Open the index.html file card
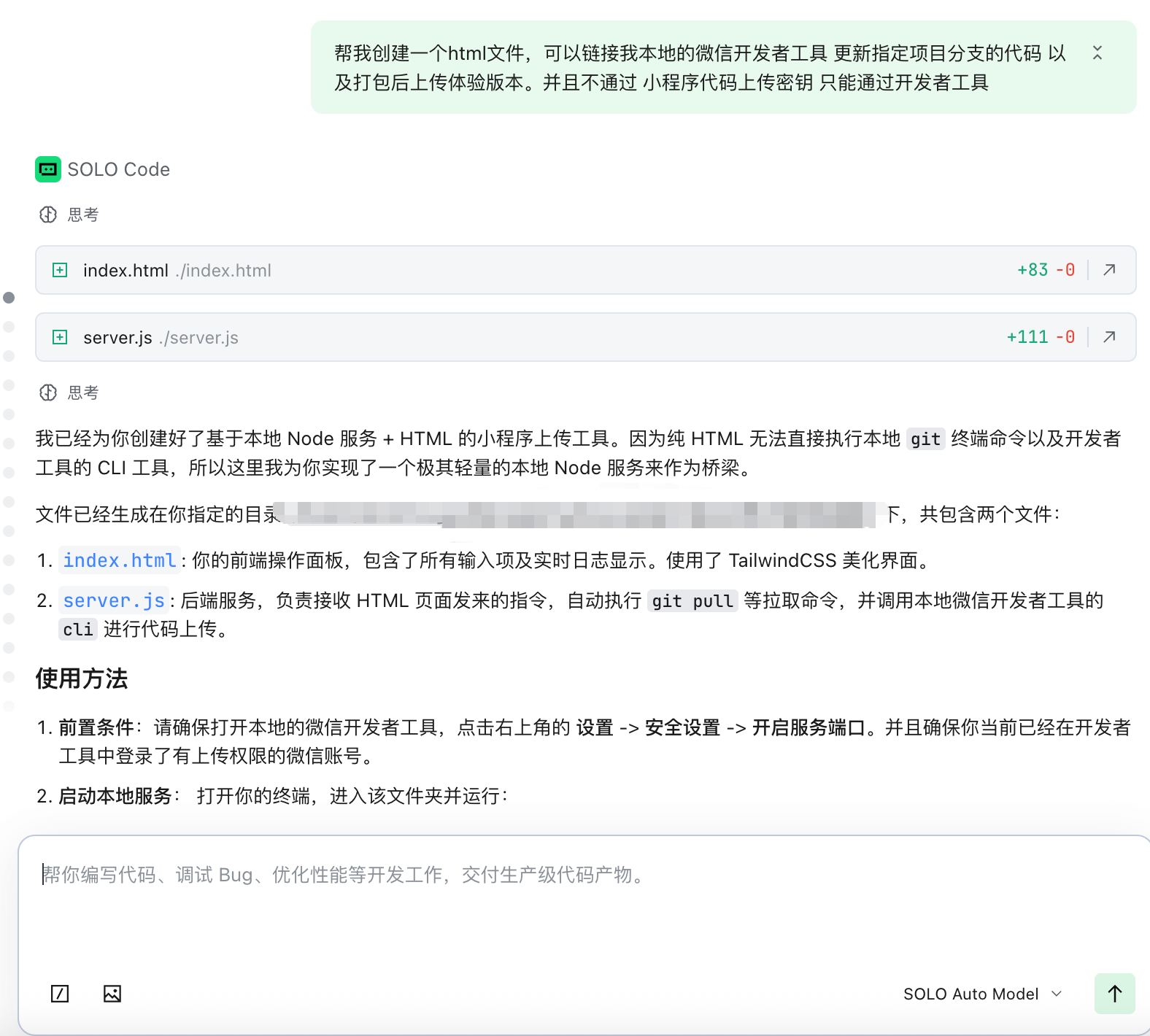This screenshot has width=1150, height=1036. coord(511,270)
